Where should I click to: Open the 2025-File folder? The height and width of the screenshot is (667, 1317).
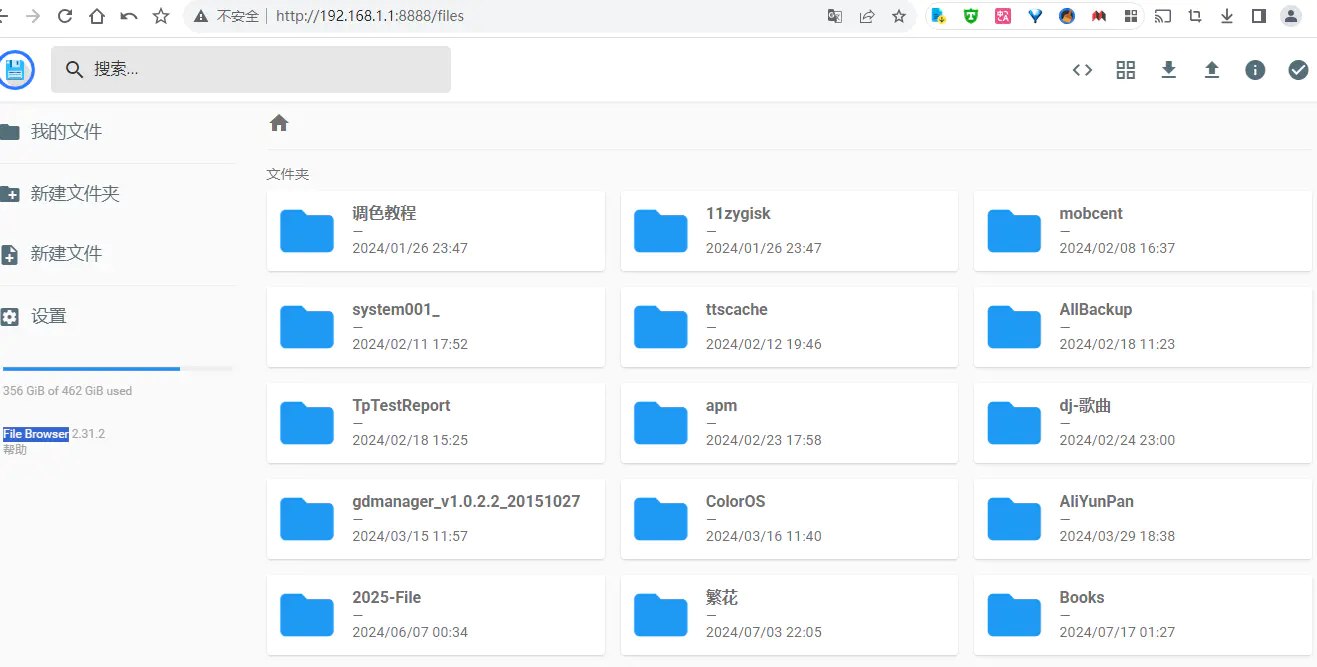tap(436, 615)
